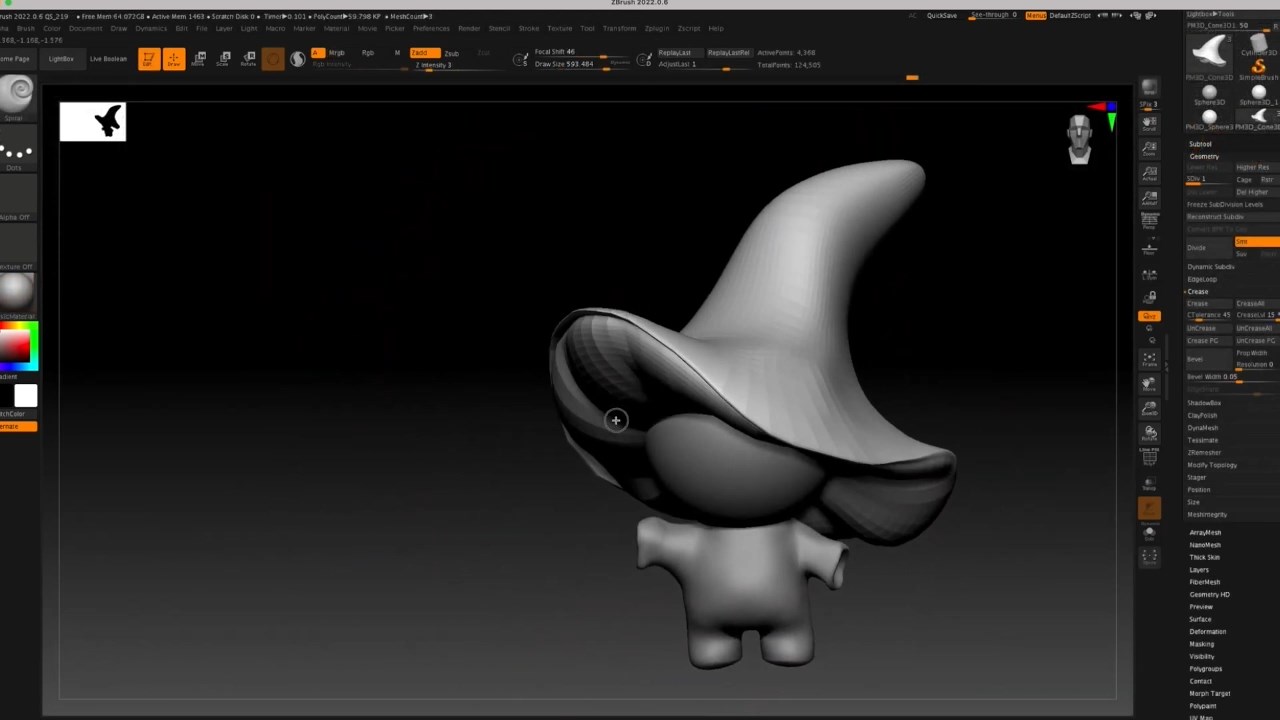Viewport: 1280px width, 720px height.
Task: Toggle the Rgb channel button
Action: (x=368, y=53)
